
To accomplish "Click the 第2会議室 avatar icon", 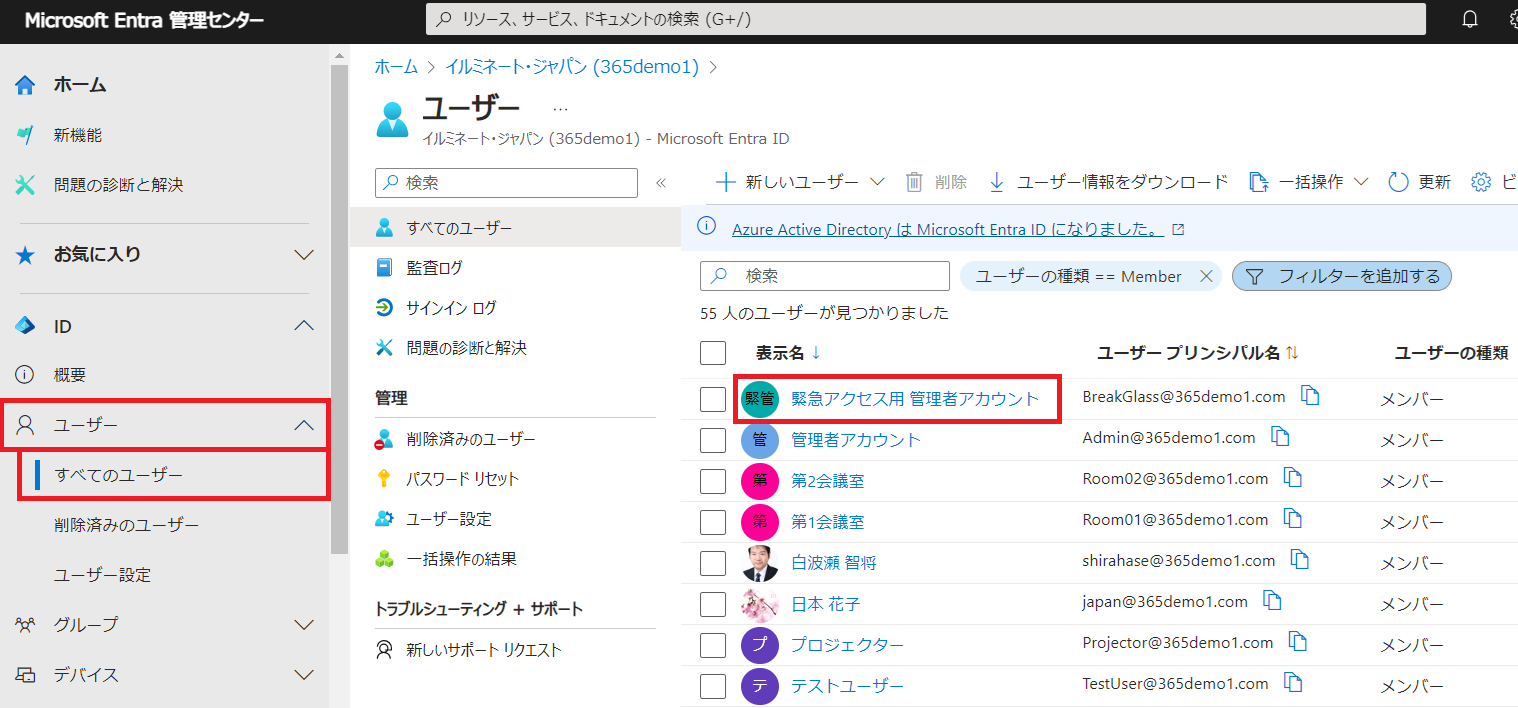I will point(760,480).
